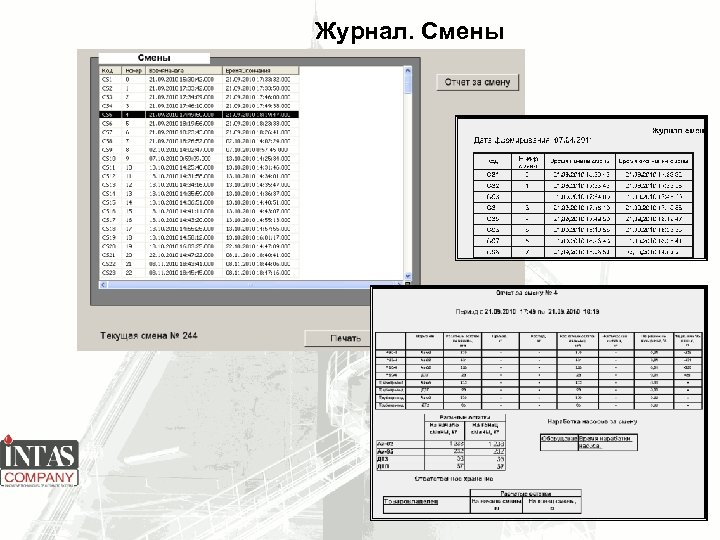
Task: Select the CS10 row in shifts list
Action: (199, 158)
